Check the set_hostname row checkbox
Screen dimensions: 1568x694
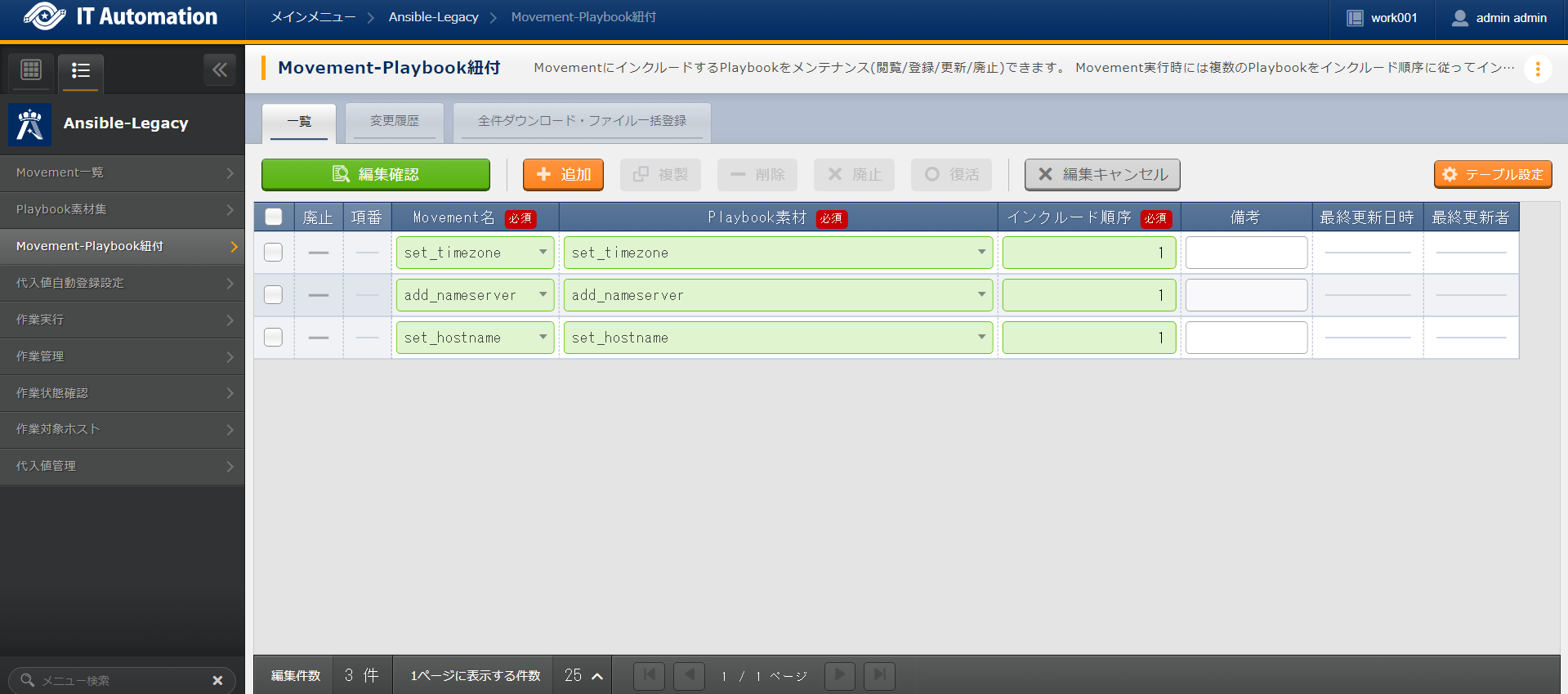coord(274,338)
